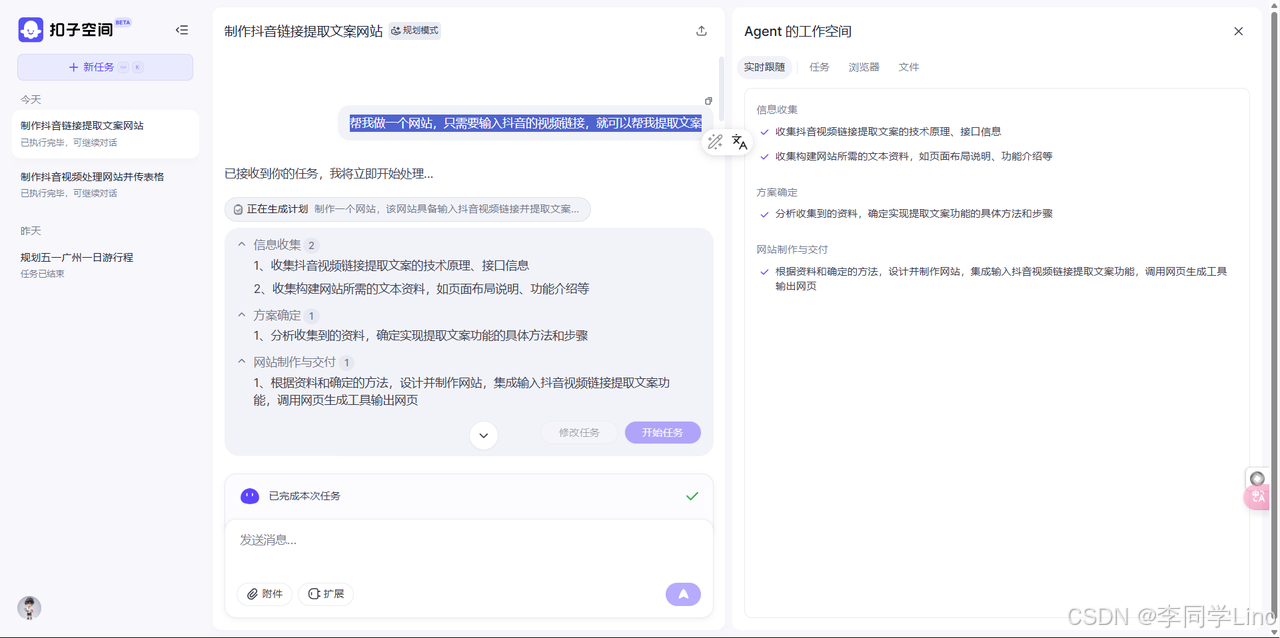Switch to the 实时跟随 tab
The width and height of the screenshot is (1280, 638).
(x=765, y=67)
